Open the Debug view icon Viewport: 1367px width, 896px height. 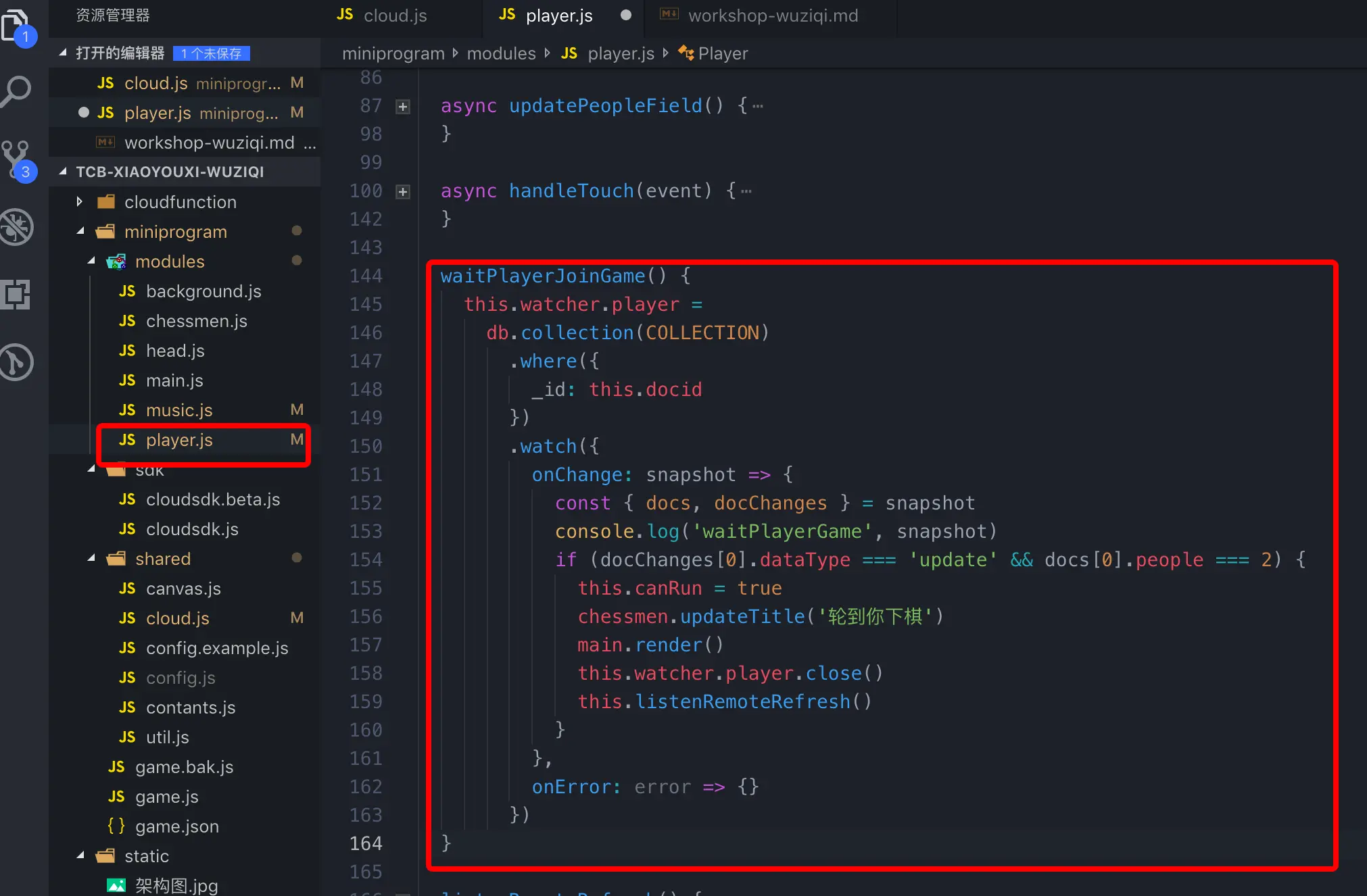[x=16, y=228]
